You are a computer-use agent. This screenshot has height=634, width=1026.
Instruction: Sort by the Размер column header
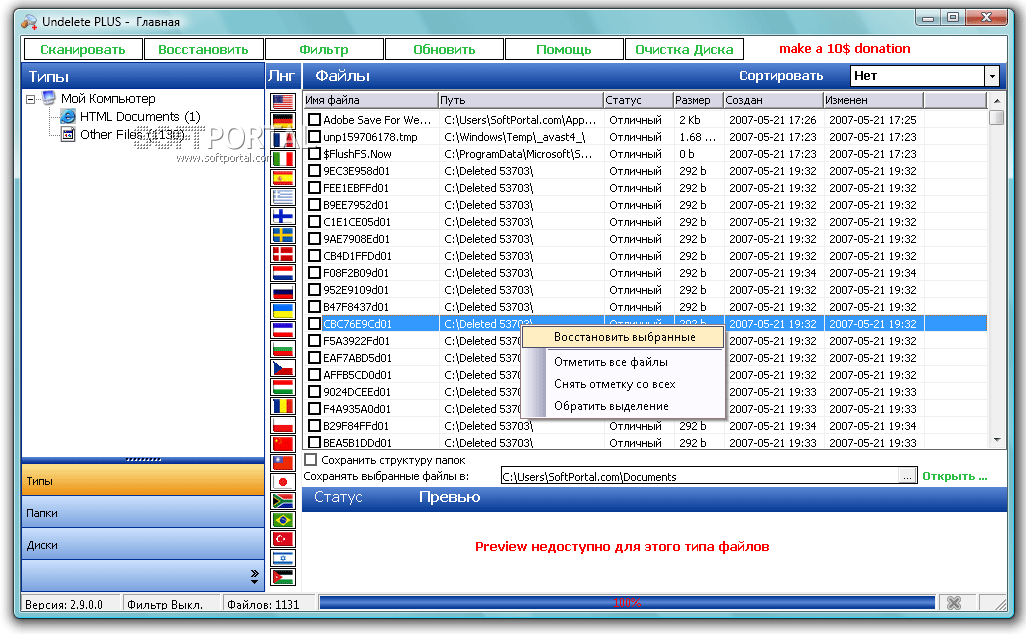pos(698,100)
